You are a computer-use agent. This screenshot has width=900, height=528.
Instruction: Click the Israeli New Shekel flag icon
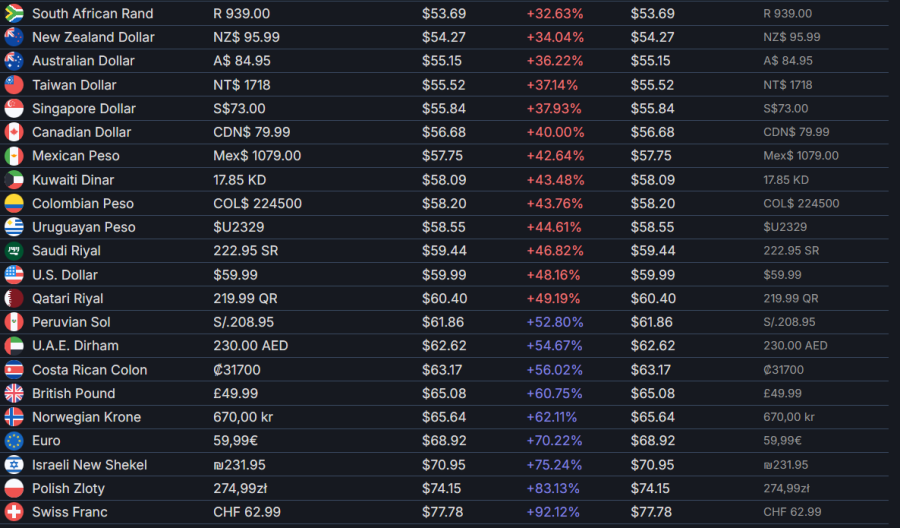14,465
